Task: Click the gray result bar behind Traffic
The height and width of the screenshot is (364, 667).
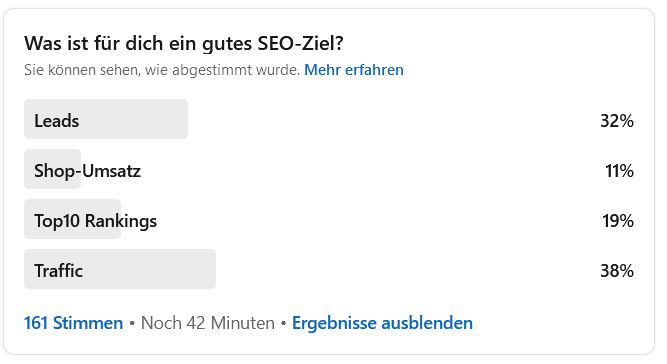Action: (120, 269)
